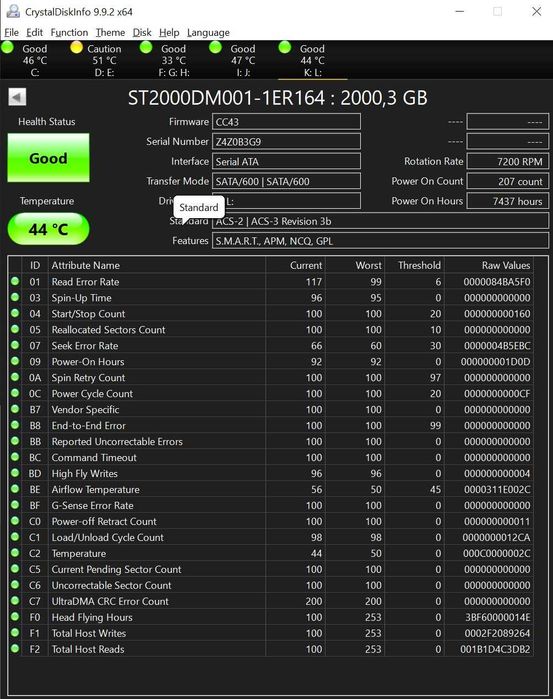Click the Transfer Mode field SATA/600

286,181
